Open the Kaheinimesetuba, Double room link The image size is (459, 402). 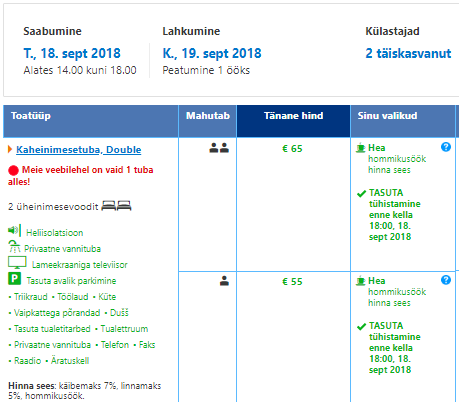pos(79,150)
